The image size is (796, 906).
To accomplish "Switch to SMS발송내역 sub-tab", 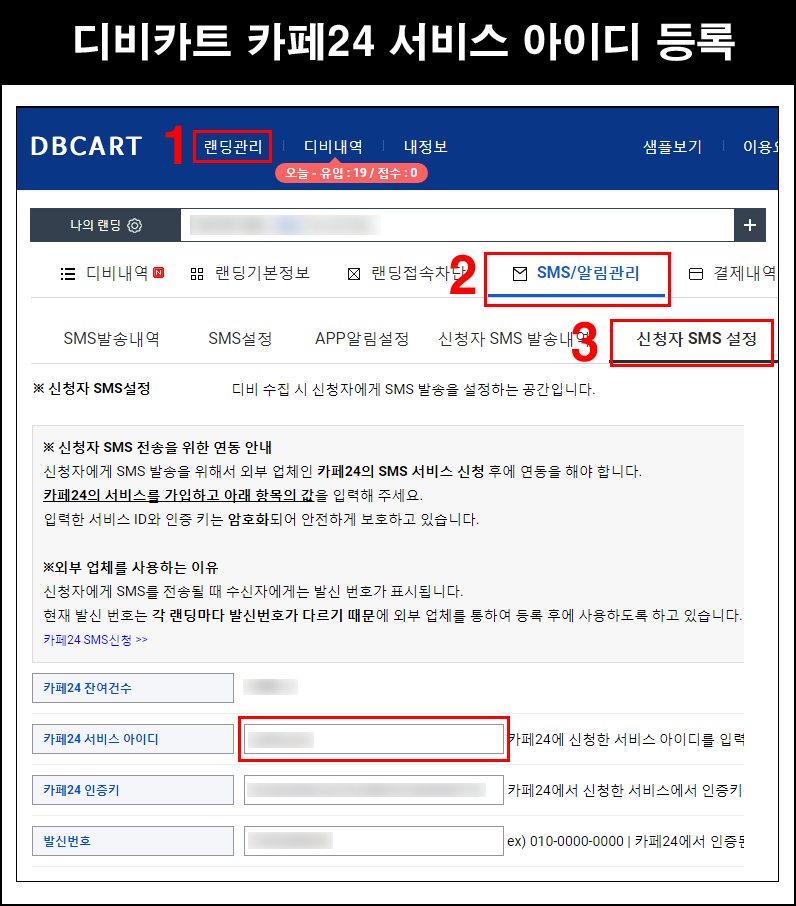I will point(111,339).
